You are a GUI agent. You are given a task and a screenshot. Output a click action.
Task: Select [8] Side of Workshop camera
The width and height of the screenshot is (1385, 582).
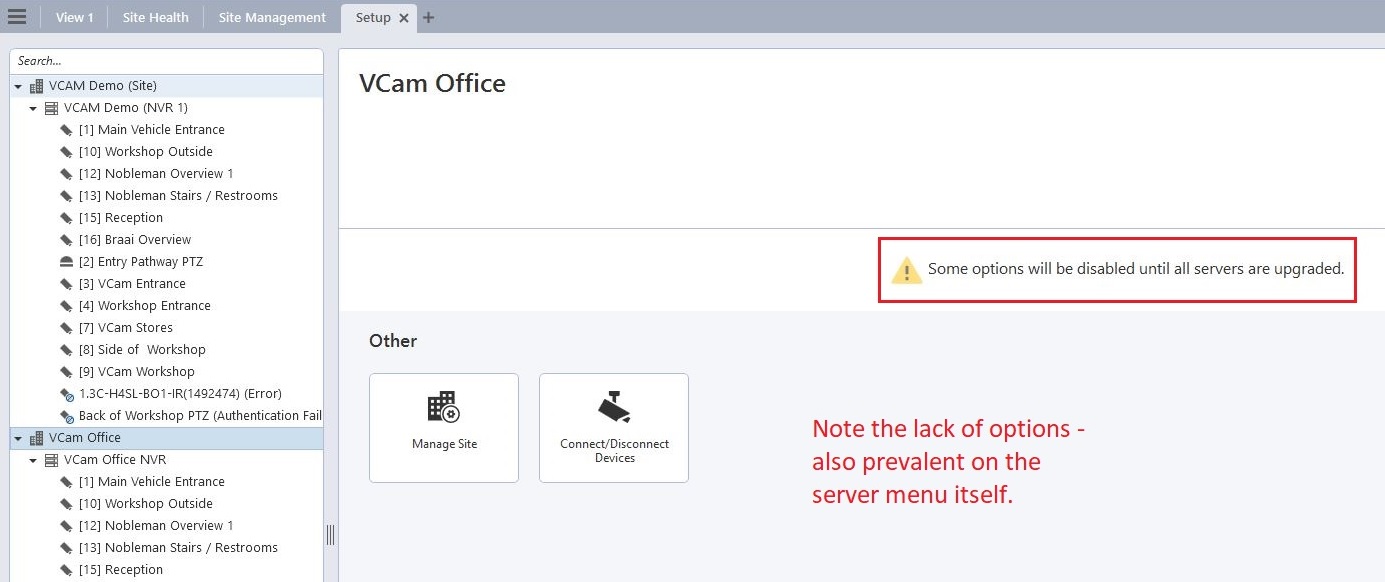pos(142,350)
